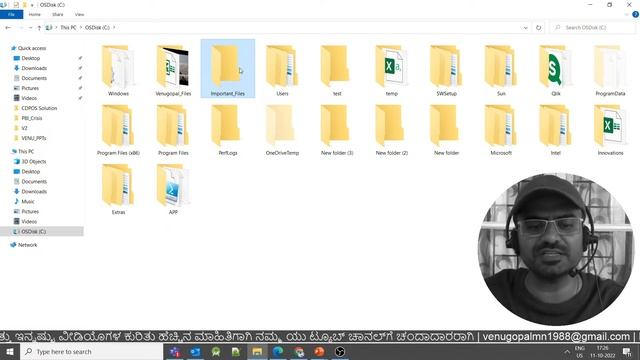
Task: Go up one level with Up arrow
Action: 39,27
